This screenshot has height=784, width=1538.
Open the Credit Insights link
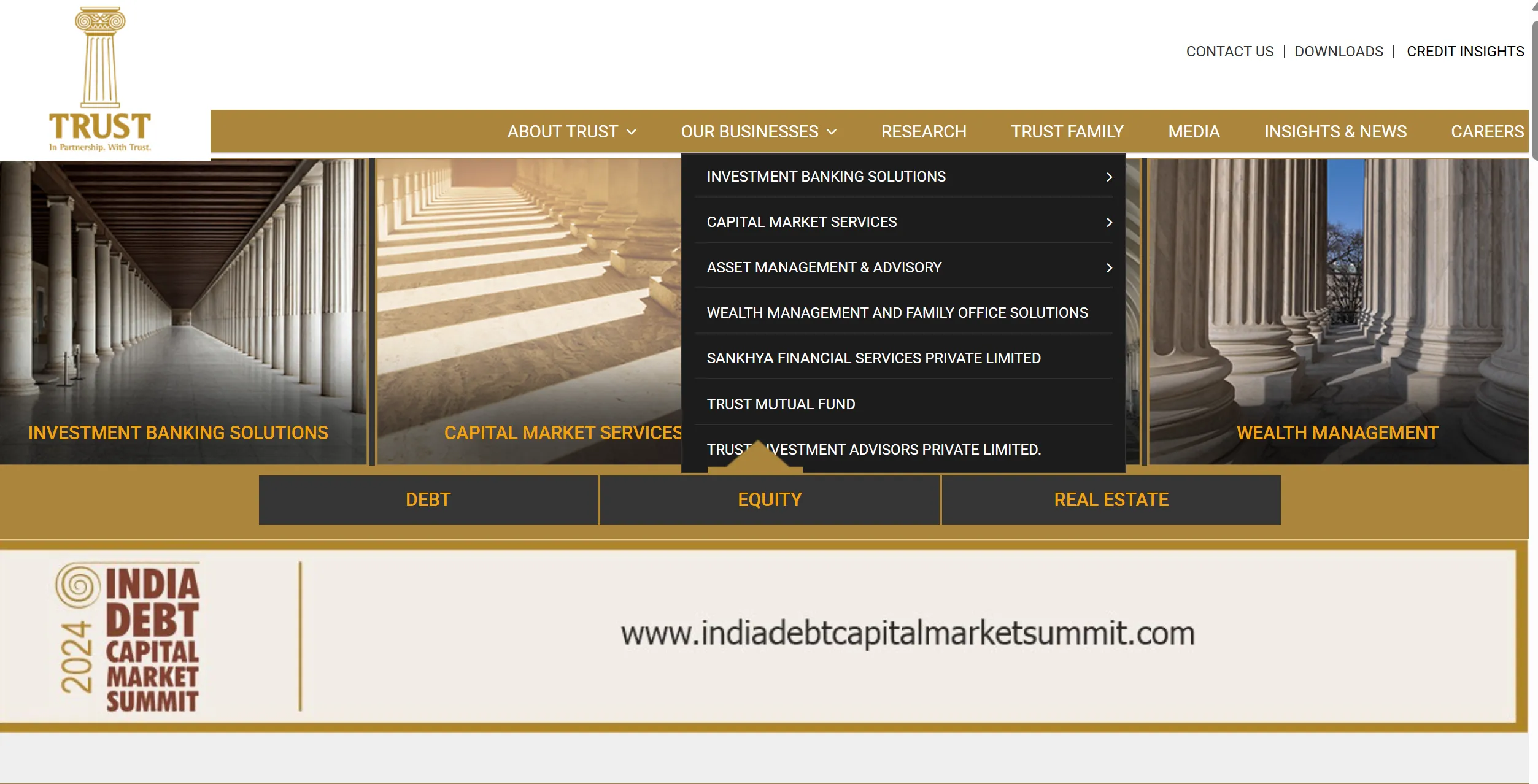click(1465, 52)
